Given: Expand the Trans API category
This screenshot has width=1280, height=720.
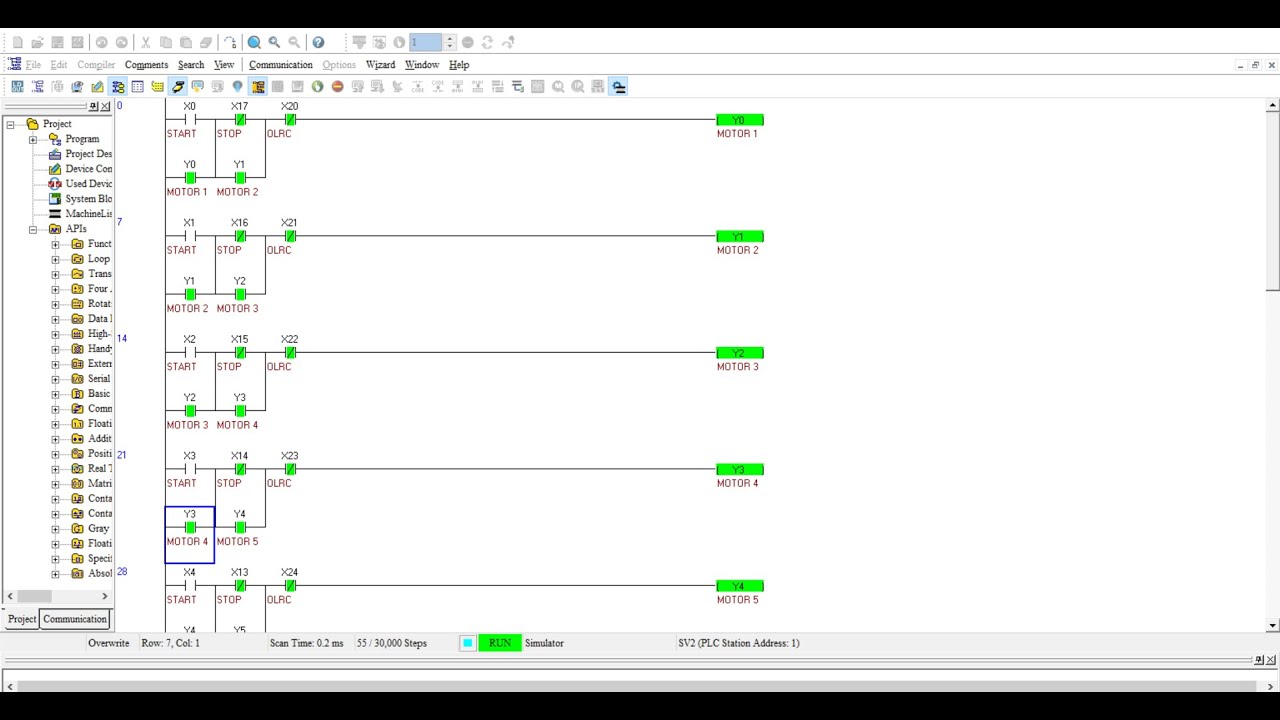Looking at the screenshot, I should pyautogui.click(x=55, y=274).
